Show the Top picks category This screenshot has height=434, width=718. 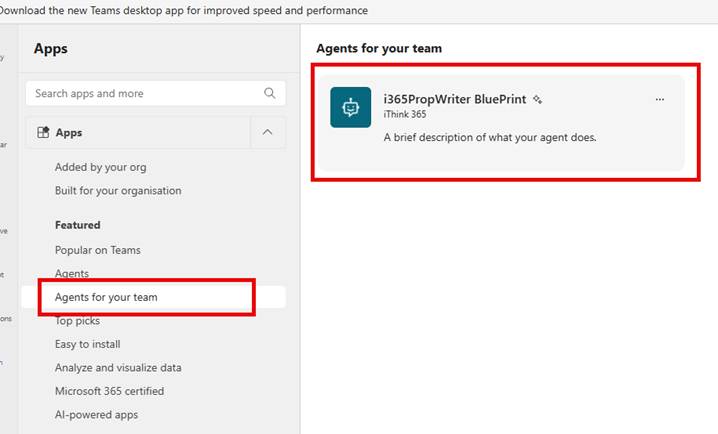(77, 321)
